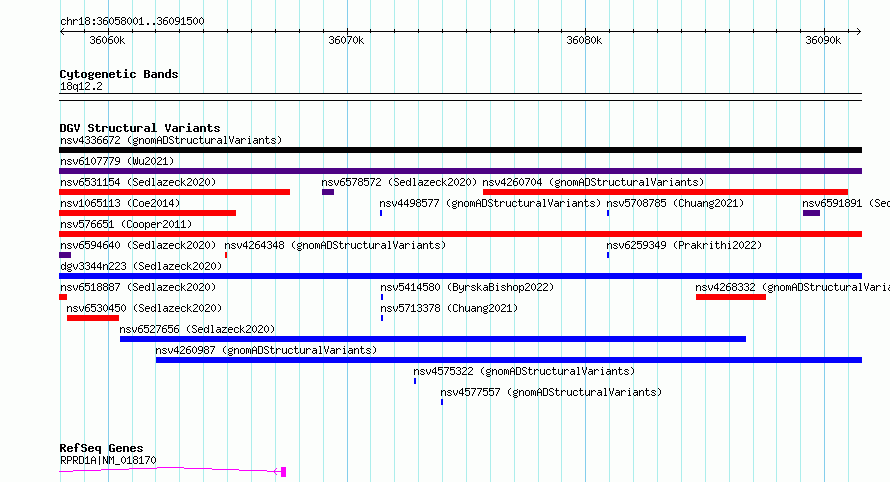Open the nsv4260987 (gnomADStructuralVariants) label
The height and width of the screenshot is (482, 890).
(x=266, y=350)
